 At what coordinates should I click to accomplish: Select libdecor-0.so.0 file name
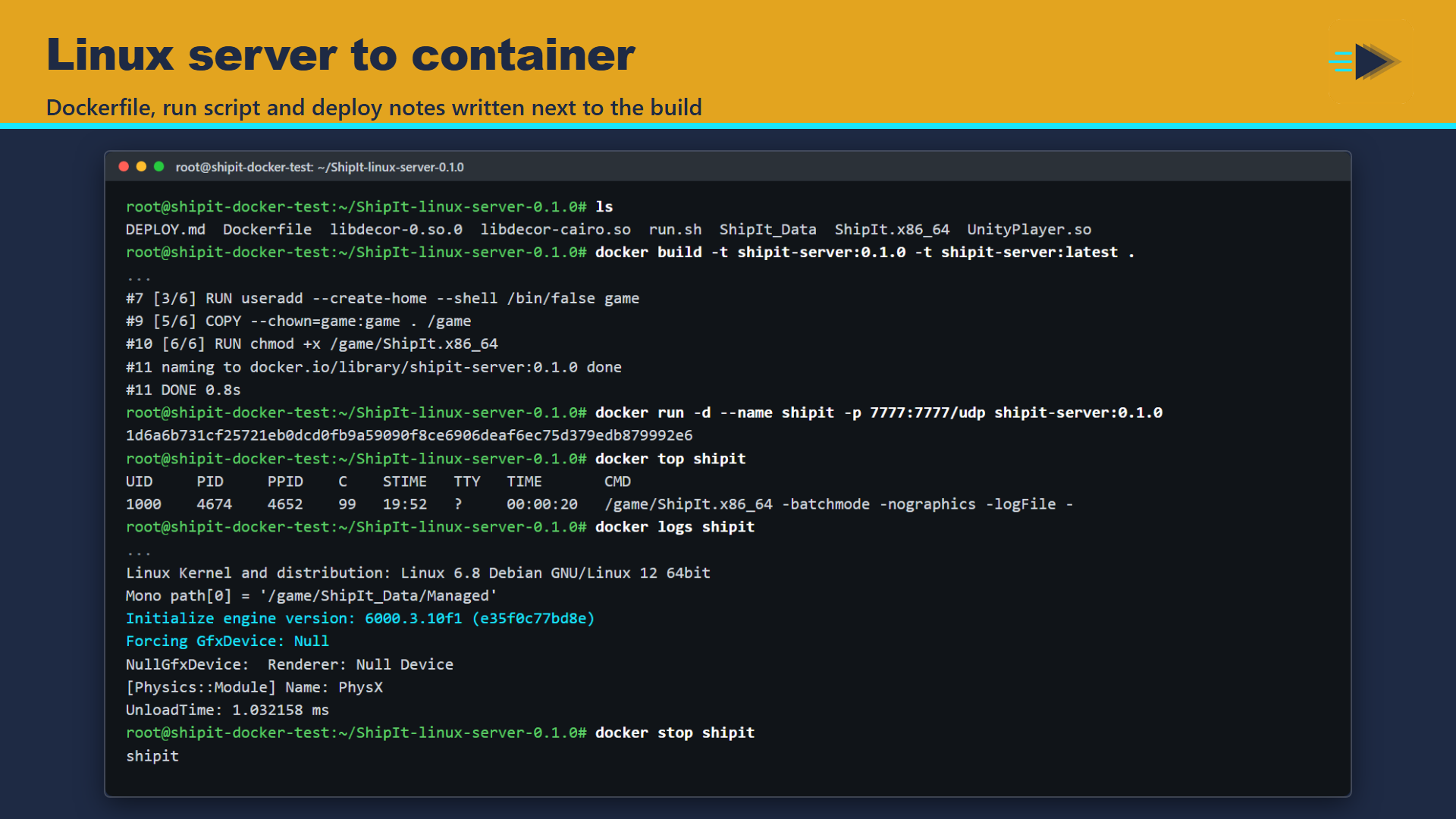click(x=396, y=229)
